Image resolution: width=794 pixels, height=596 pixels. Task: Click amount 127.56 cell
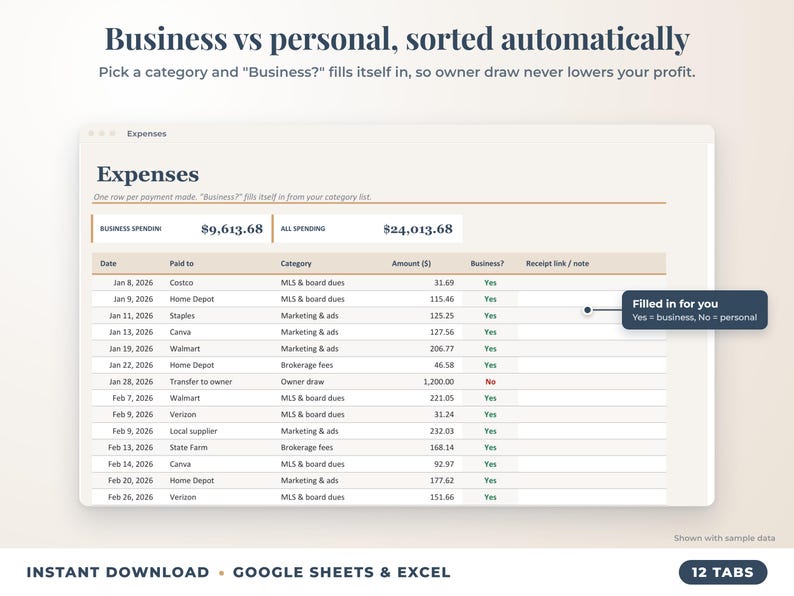click(x=442, y=332)
